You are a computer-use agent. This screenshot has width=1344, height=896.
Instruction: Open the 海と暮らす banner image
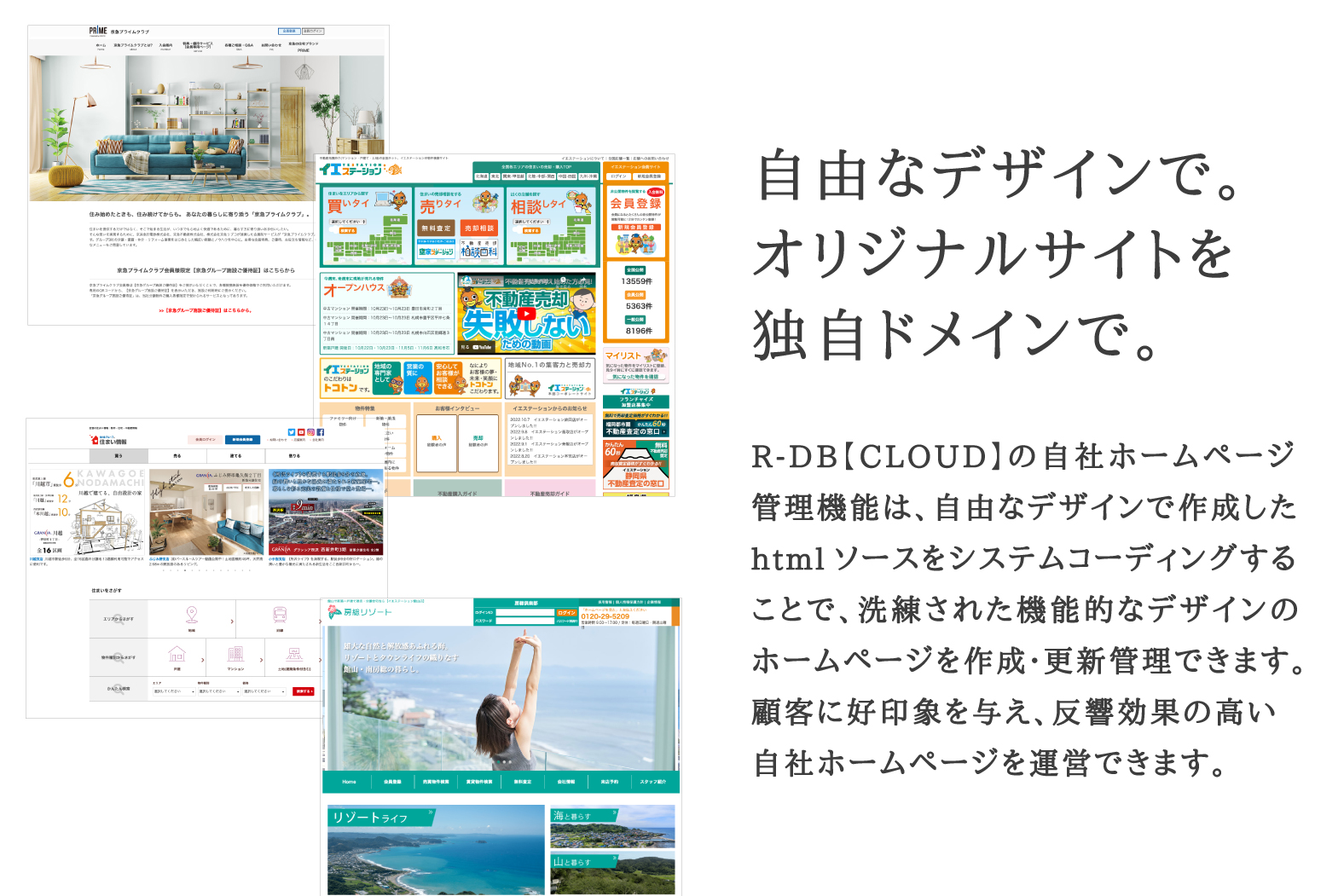click(x=612, y=827)
